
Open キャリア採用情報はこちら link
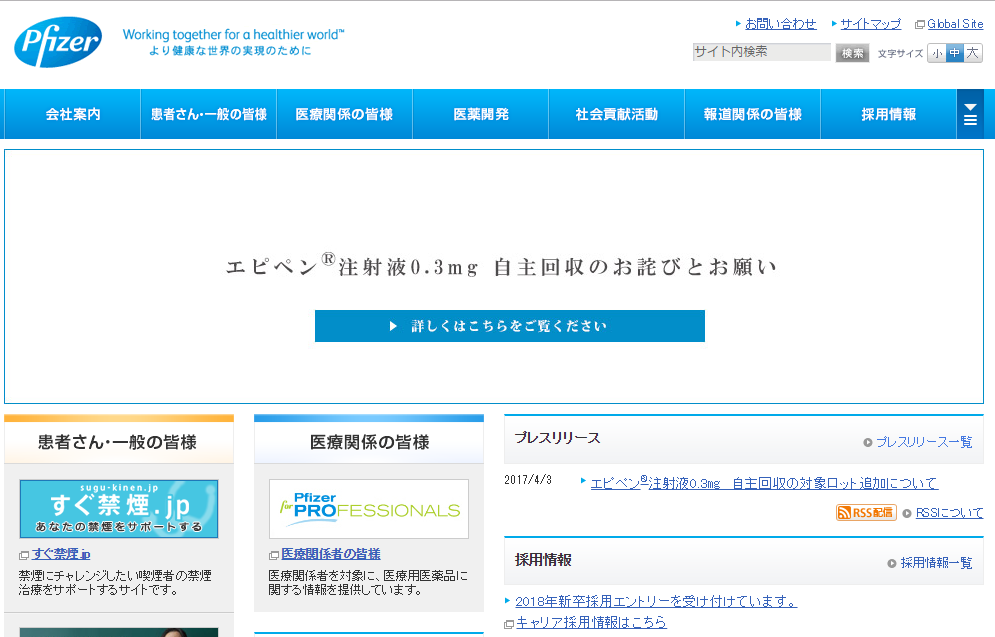pyautogui.click(x=591, y=622)
